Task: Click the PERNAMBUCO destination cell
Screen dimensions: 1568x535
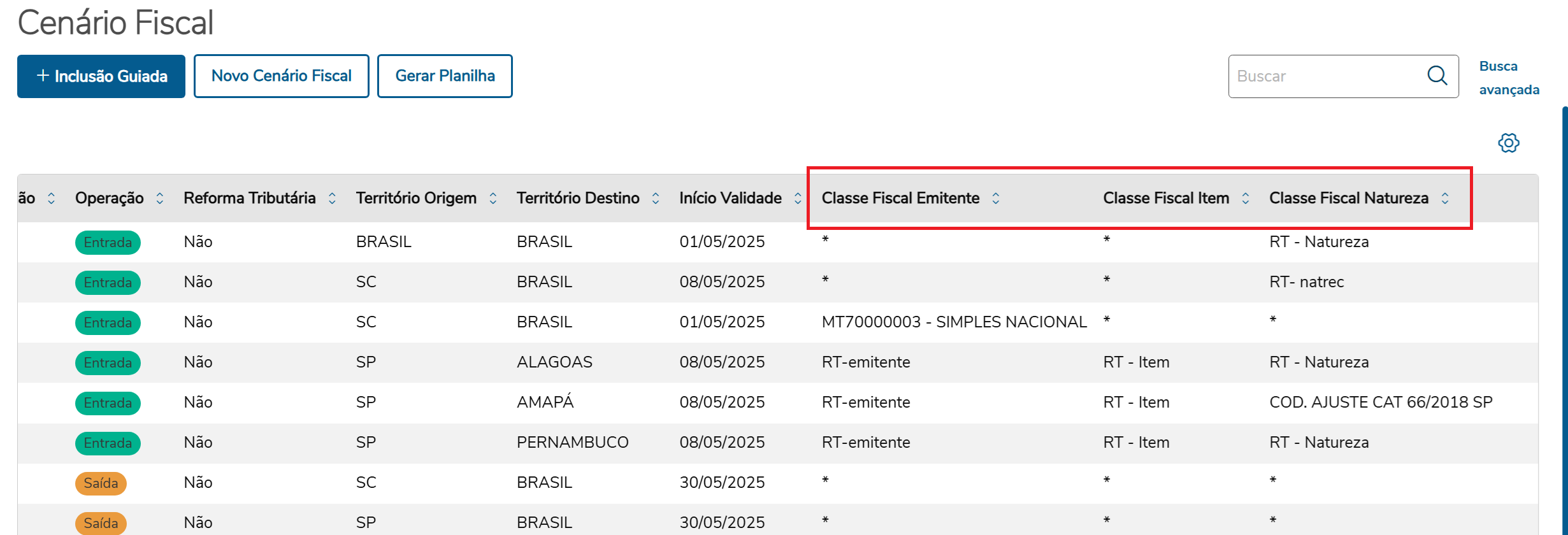Action: coord(572,443)
